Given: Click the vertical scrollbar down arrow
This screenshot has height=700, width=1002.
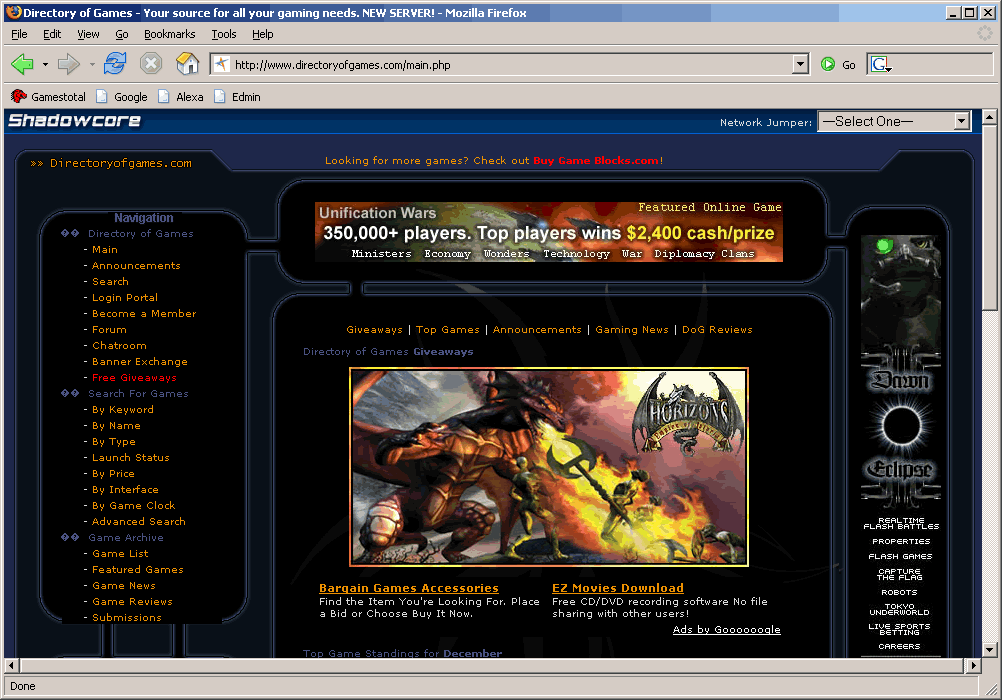Looking at the screenshot, I should (x=991, y=649).
